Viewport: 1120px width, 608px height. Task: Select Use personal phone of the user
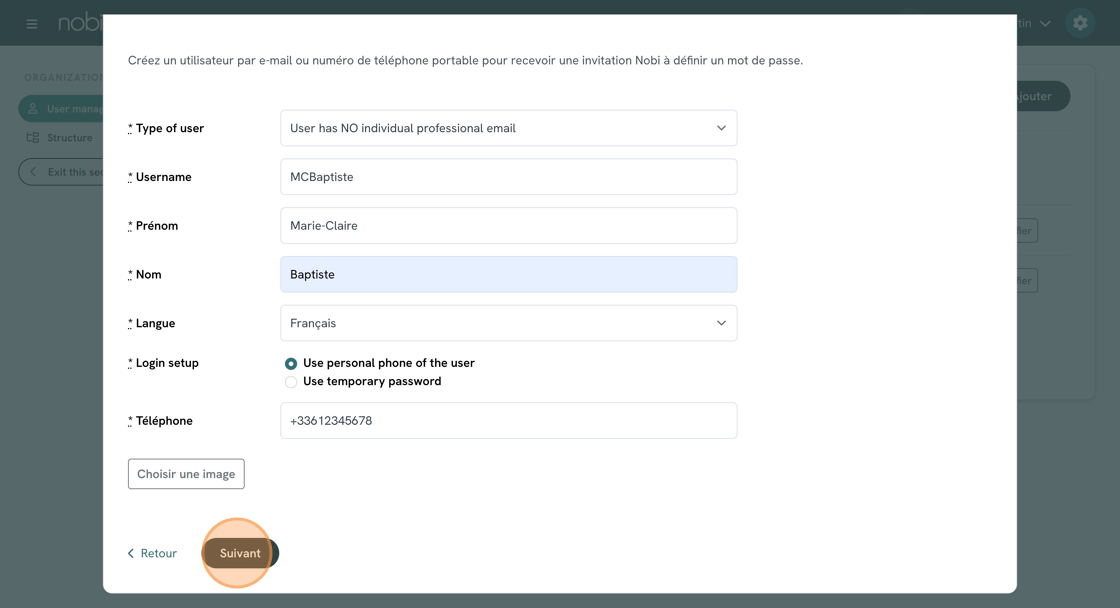[291, 364]
